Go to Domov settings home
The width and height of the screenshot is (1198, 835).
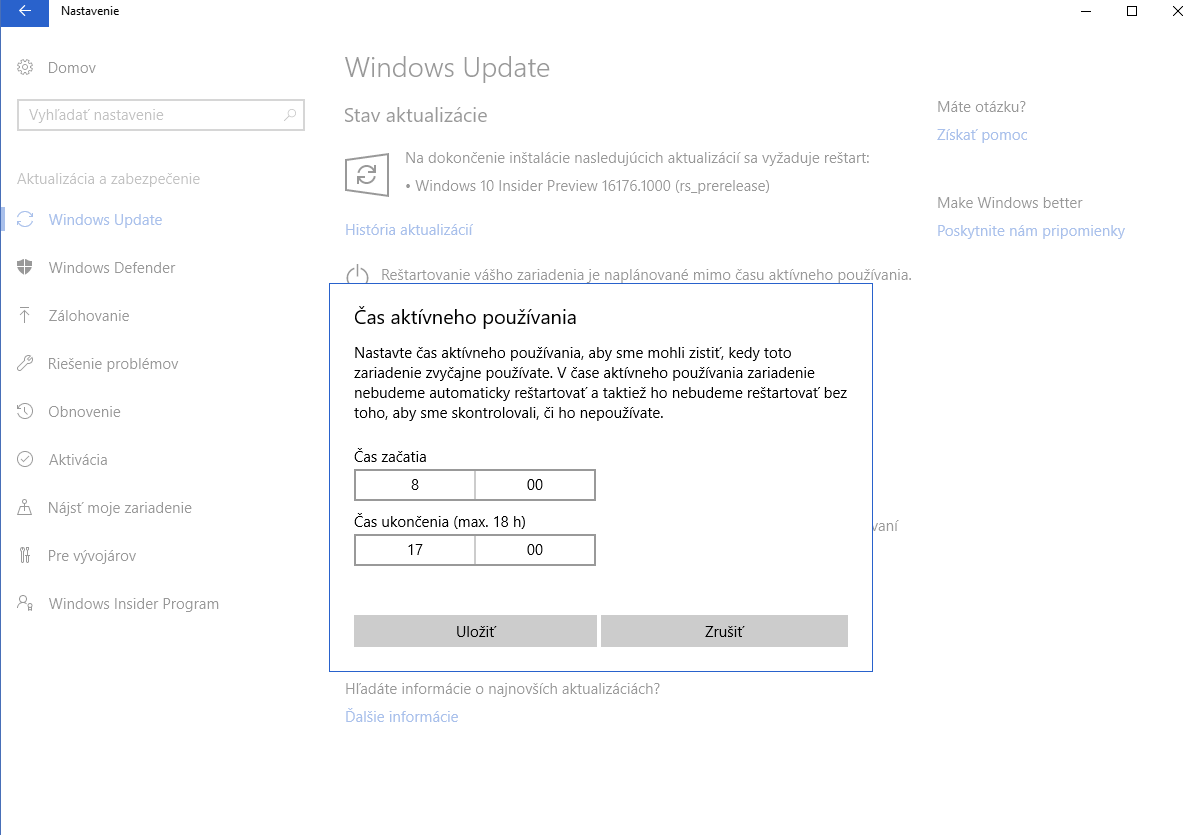[x=72, y=68]
